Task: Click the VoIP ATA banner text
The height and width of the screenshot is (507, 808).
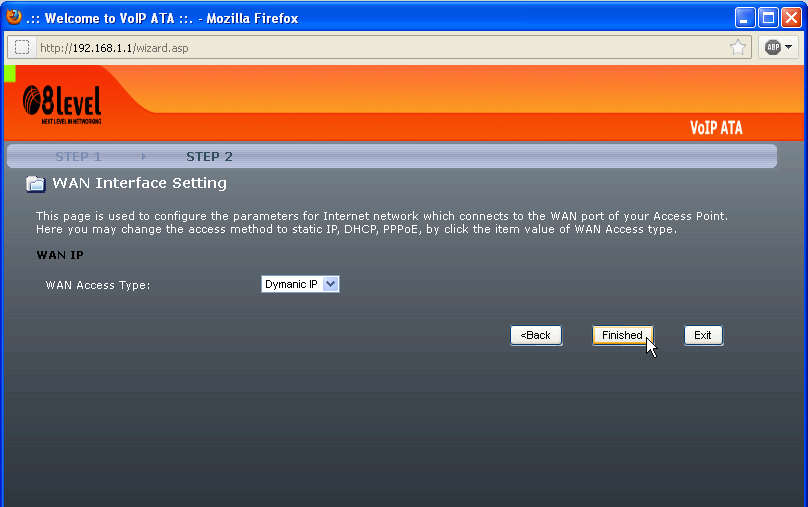Action: point(716,128)
